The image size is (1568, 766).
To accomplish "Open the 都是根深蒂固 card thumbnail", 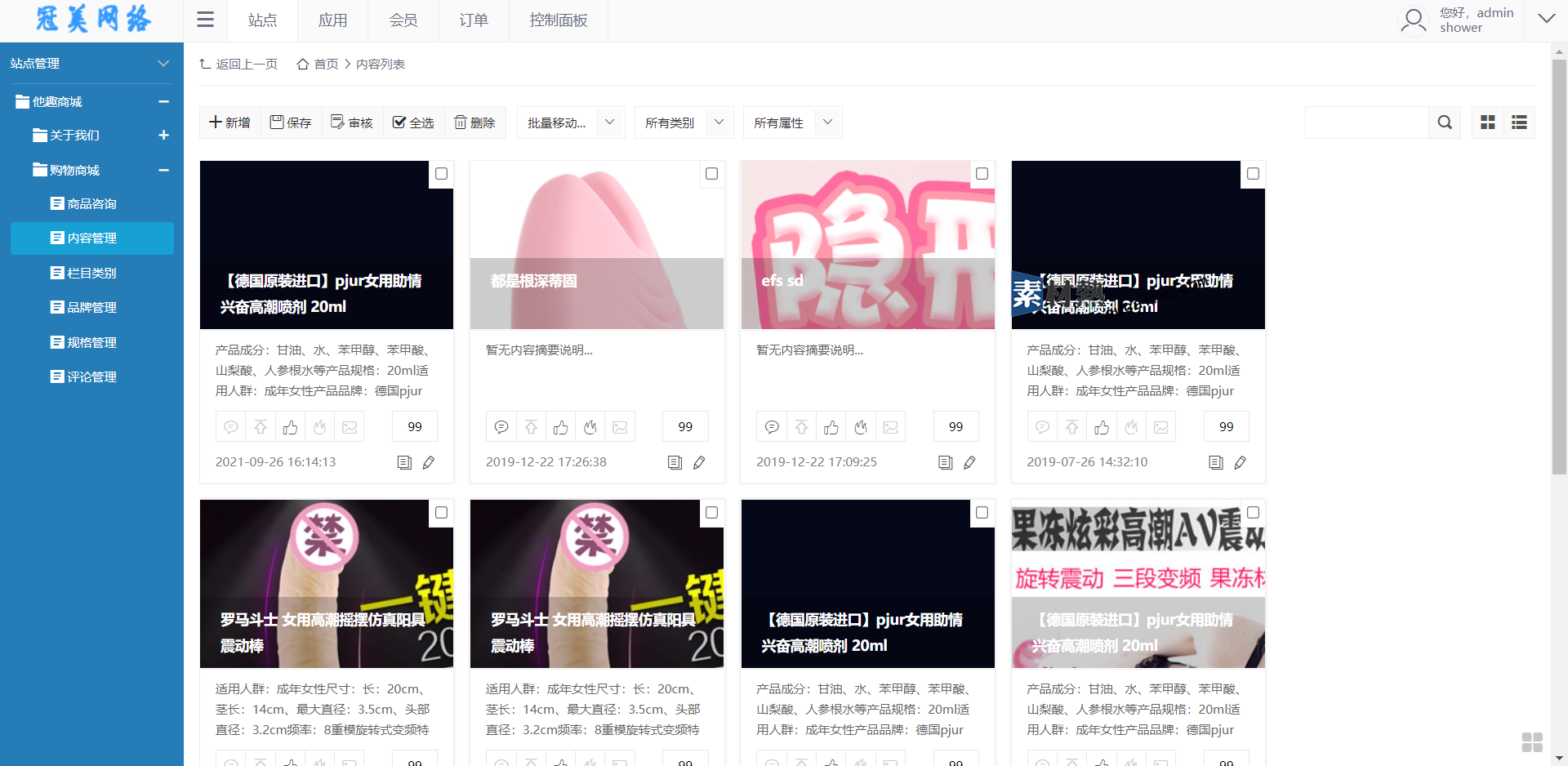I will tap(597, 245).
